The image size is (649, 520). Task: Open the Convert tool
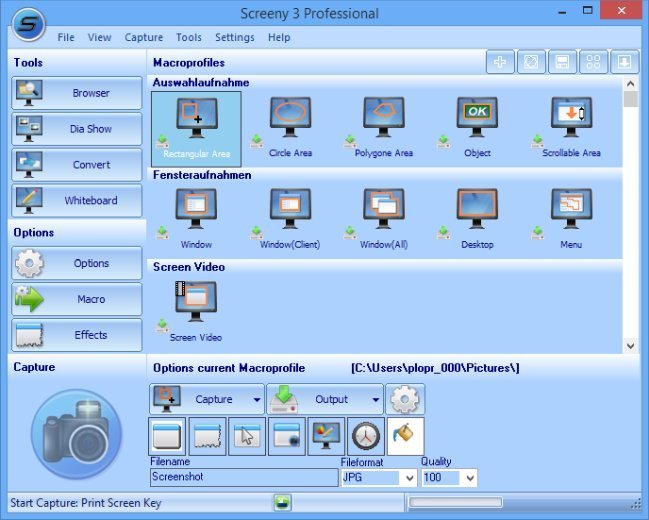[x=77, y=164]
